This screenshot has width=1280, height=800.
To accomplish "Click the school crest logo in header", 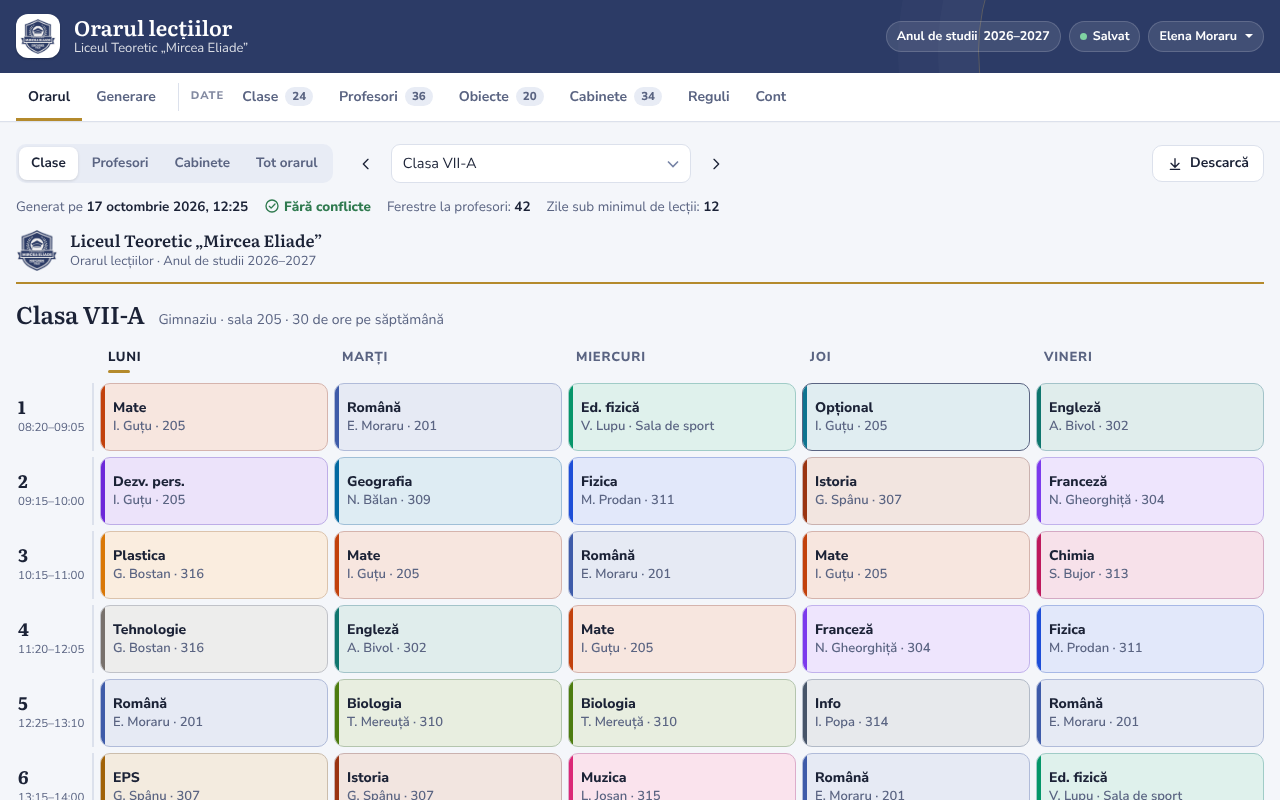I will pyautogui.click(x=38, y=36).
